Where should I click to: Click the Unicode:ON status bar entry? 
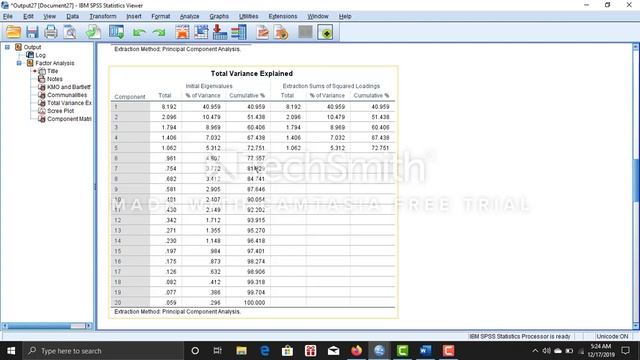[612, 336]
